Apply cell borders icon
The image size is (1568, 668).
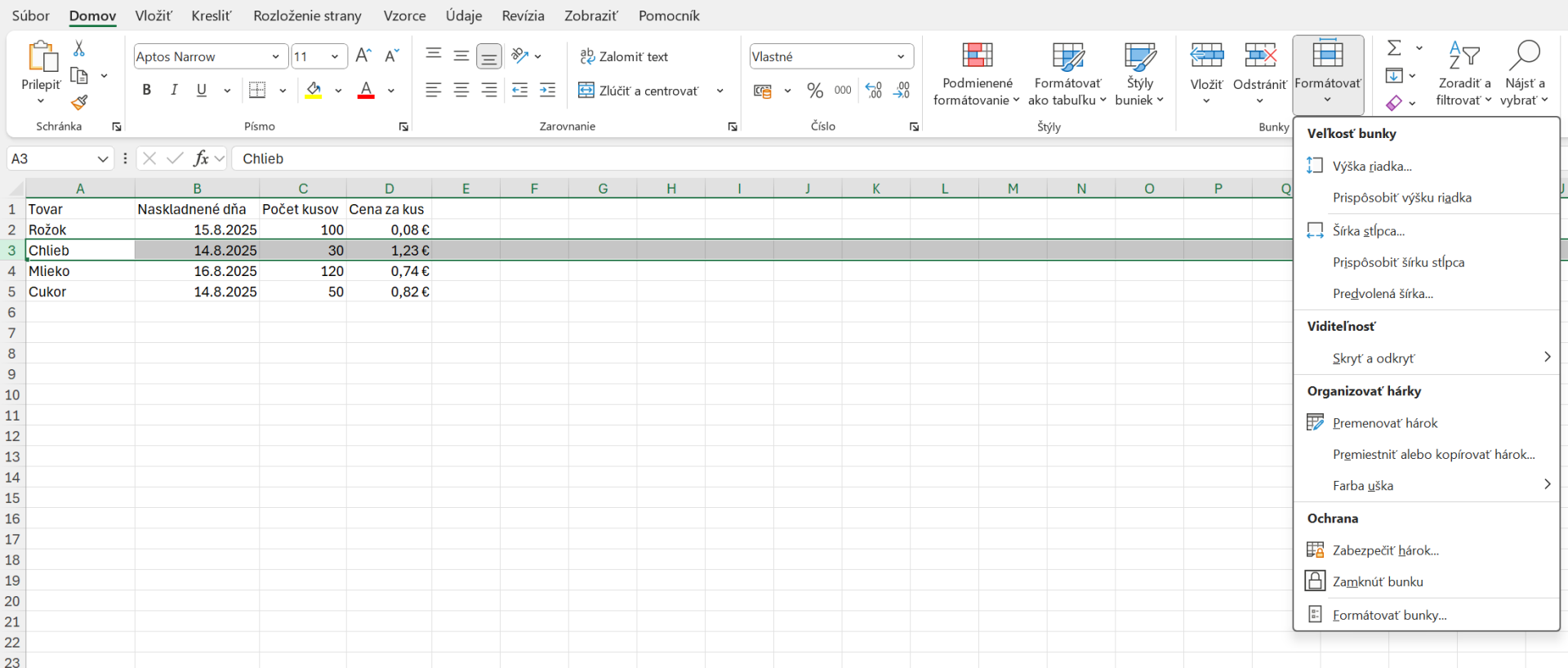coord(257,90)
